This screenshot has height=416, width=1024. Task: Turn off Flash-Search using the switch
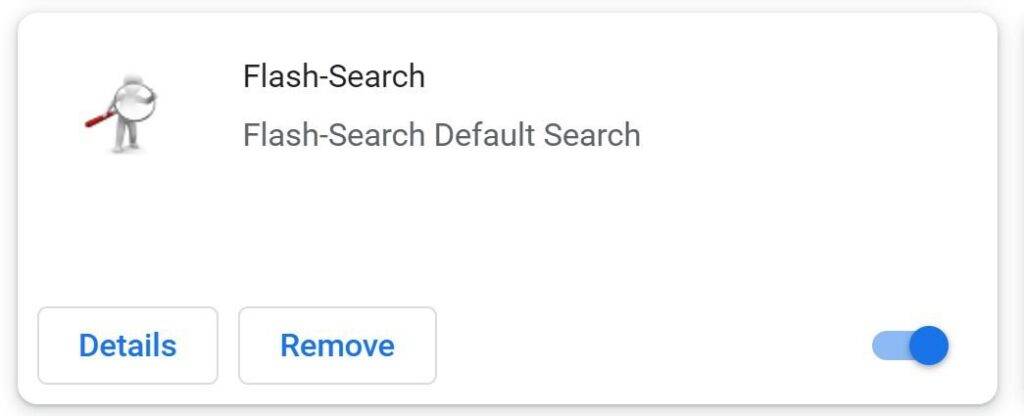[x=910, y=346]
